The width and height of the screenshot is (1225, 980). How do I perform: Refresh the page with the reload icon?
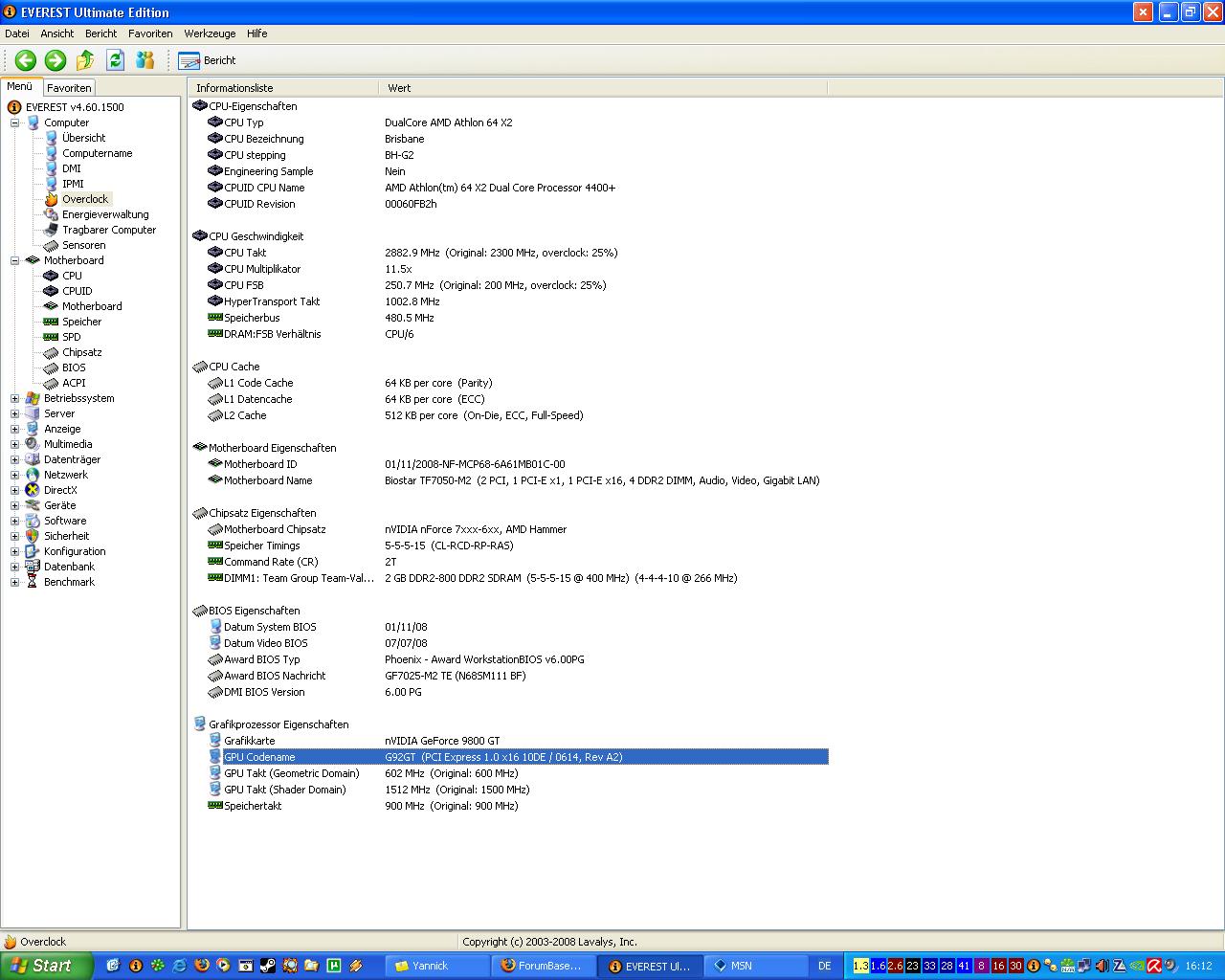(x=116, y=60)
